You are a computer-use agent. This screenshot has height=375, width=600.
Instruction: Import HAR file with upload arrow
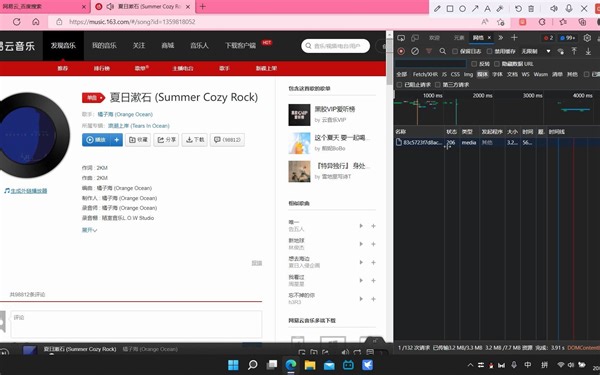point(574,51)
